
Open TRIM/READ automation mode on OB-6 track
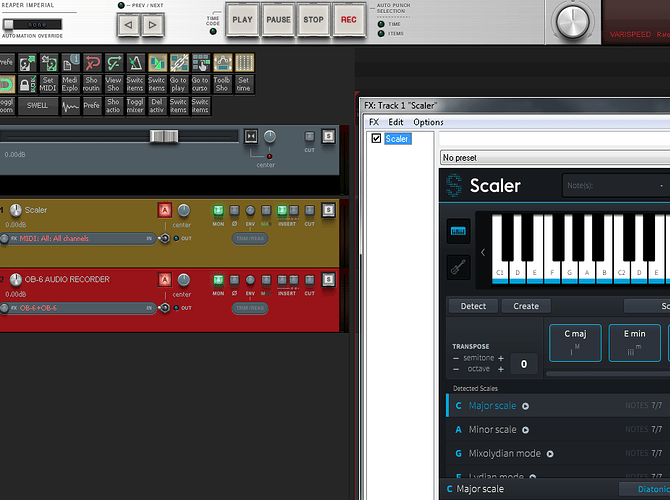point(250,308)
